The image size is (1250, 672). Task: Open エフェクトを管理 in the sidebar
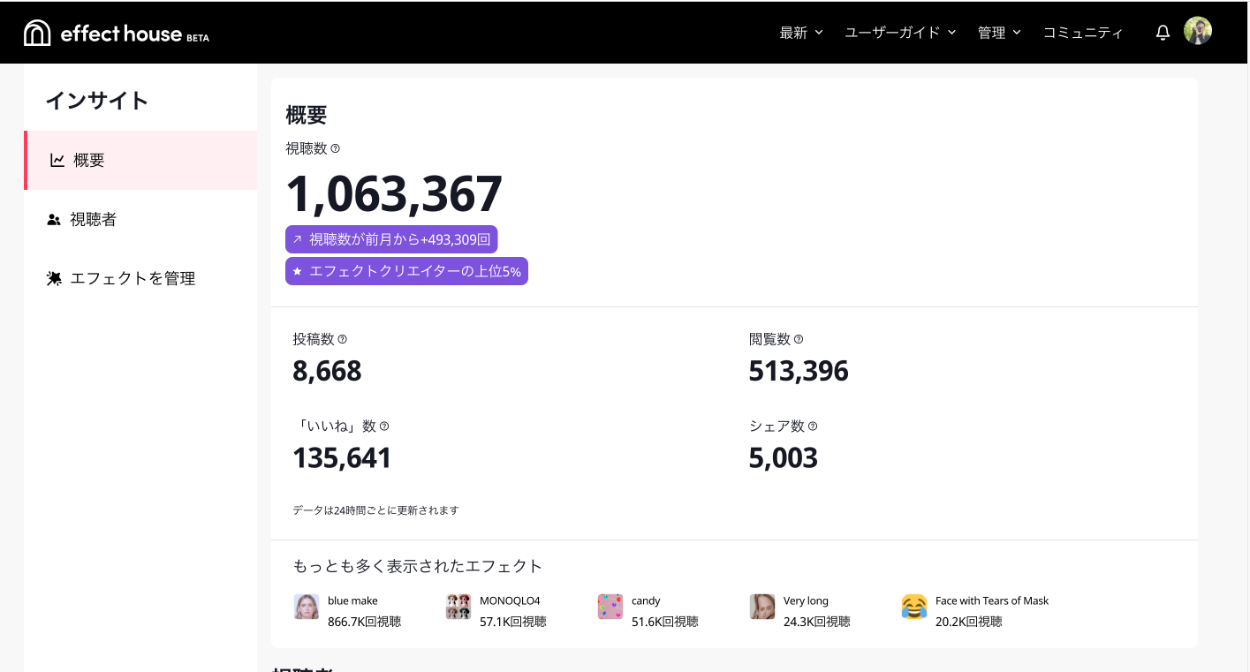(x=132, y=279)
